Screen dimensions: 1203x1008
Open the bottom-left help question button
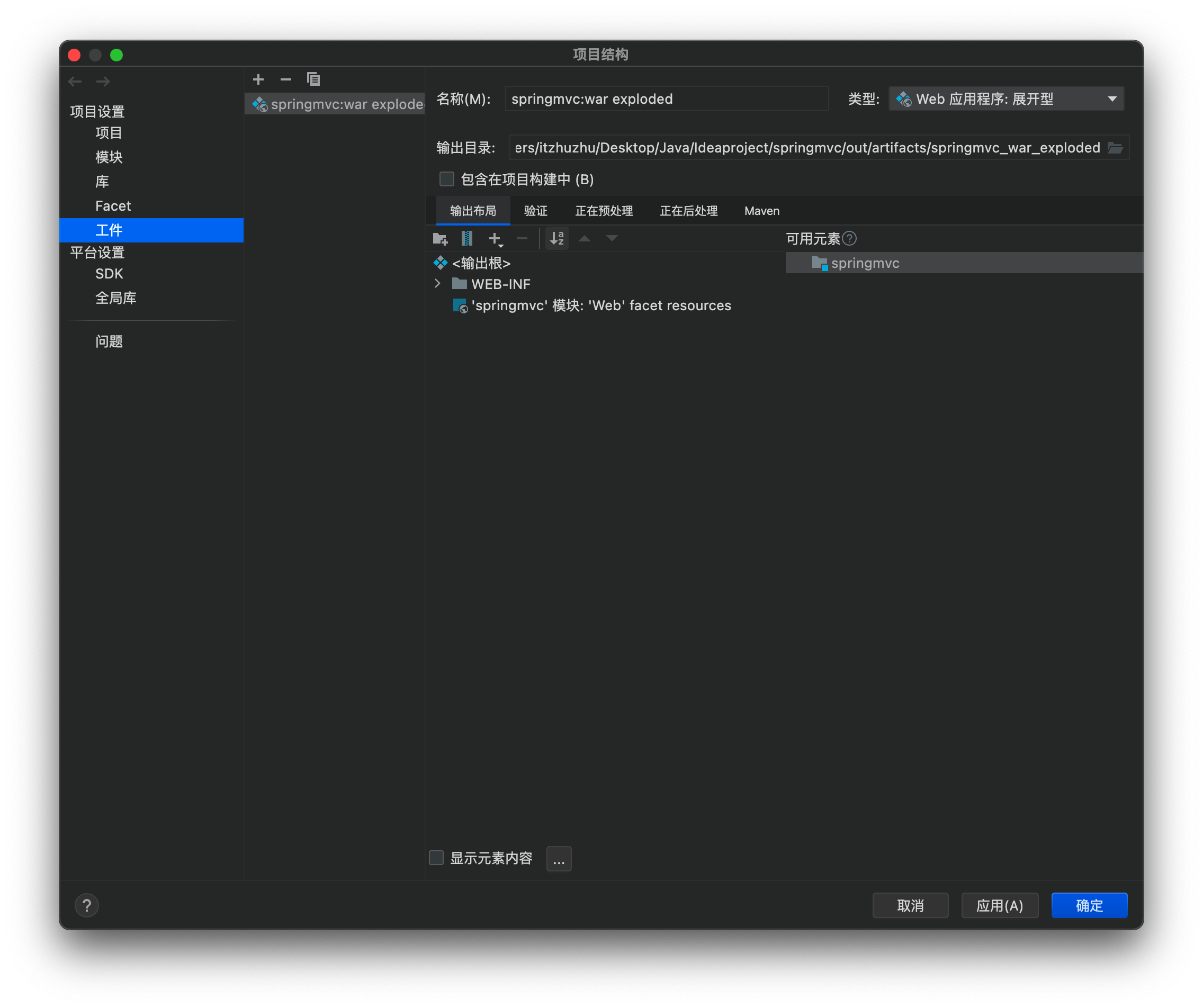pyautogui.click(x=86, y=905)
